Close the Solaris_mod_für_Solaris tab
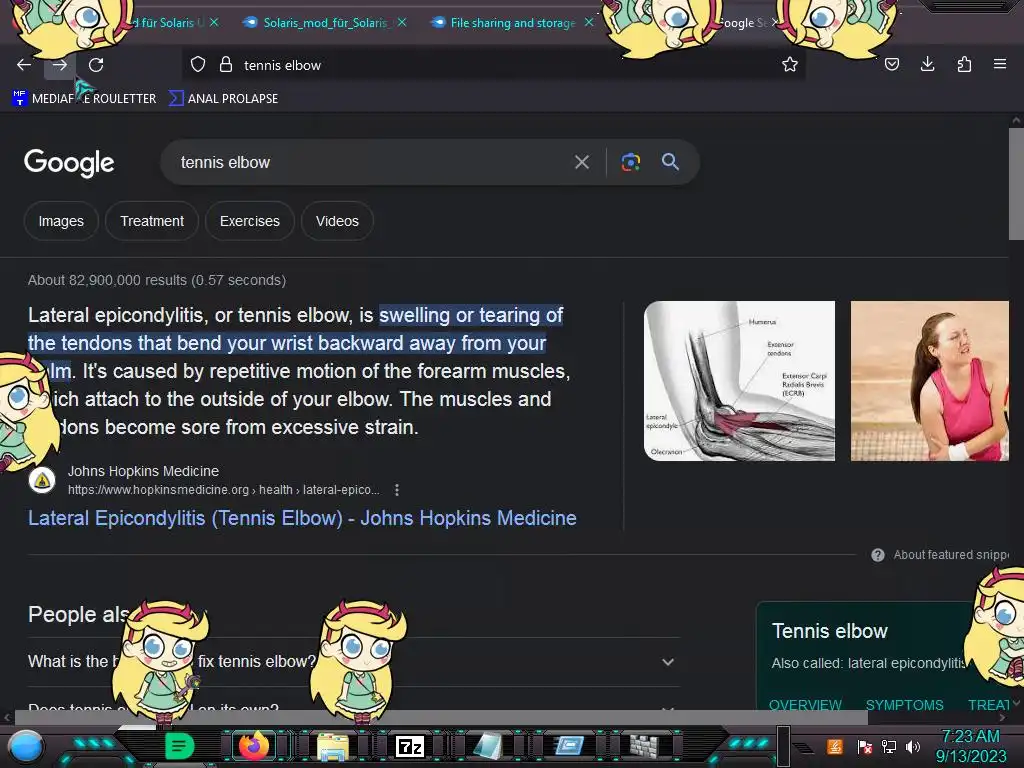Viewport: 1024px width, 768px height. coord(402,22)
